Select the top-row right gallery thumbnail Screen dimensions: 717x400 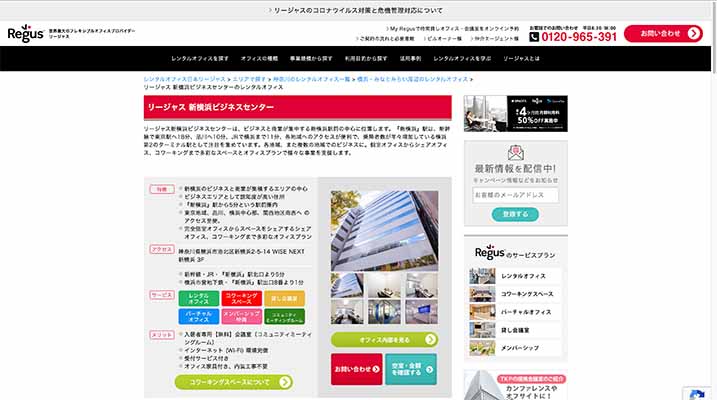click(422, 285)
